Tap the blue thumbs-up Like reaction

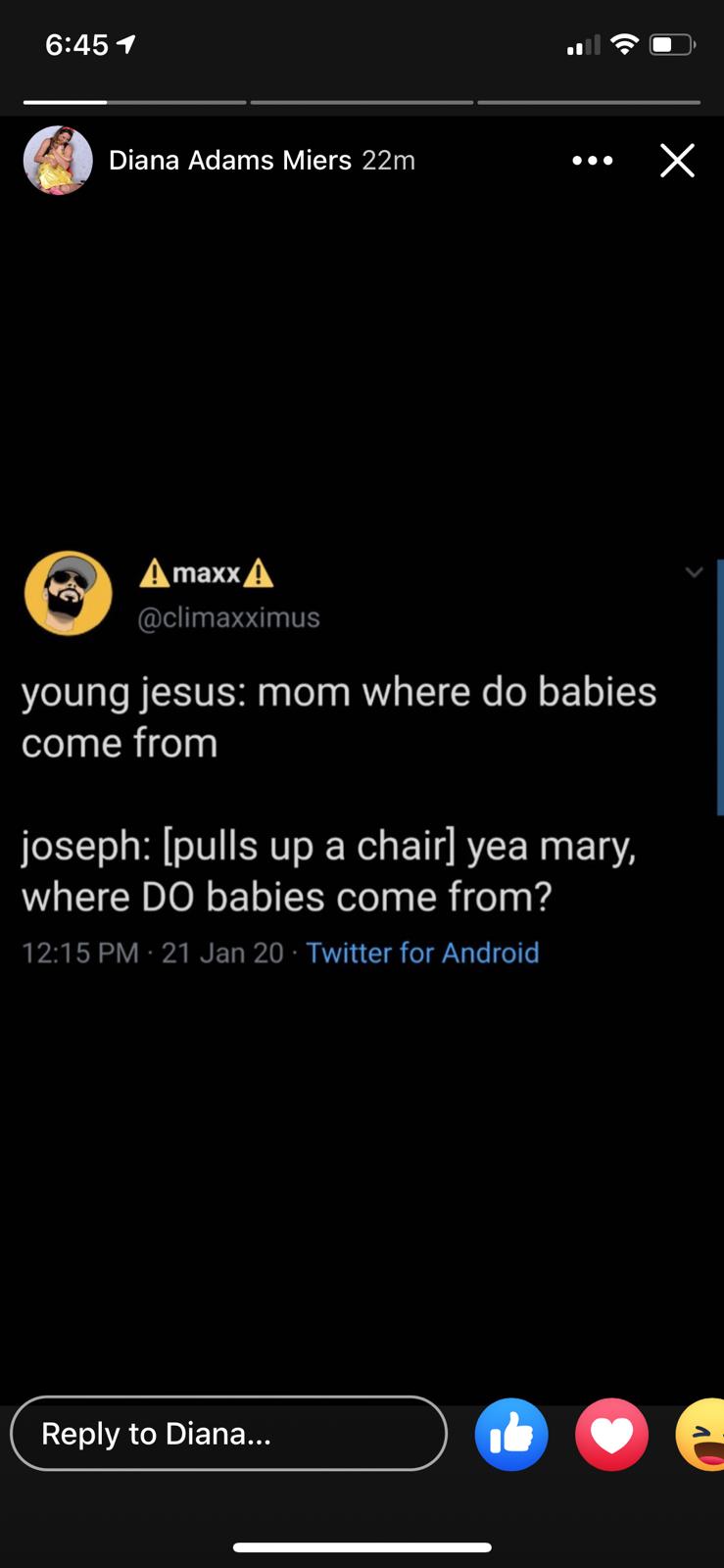coord(510,1435)
